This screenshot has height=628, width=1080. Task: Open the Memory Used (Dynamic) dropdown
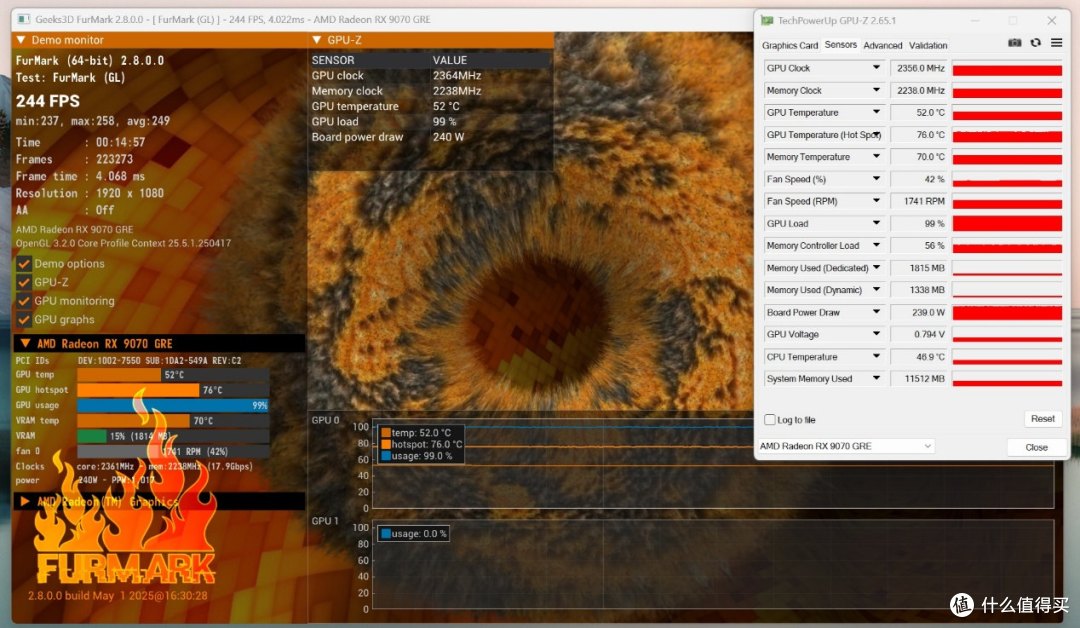click(x=876, y=289)
